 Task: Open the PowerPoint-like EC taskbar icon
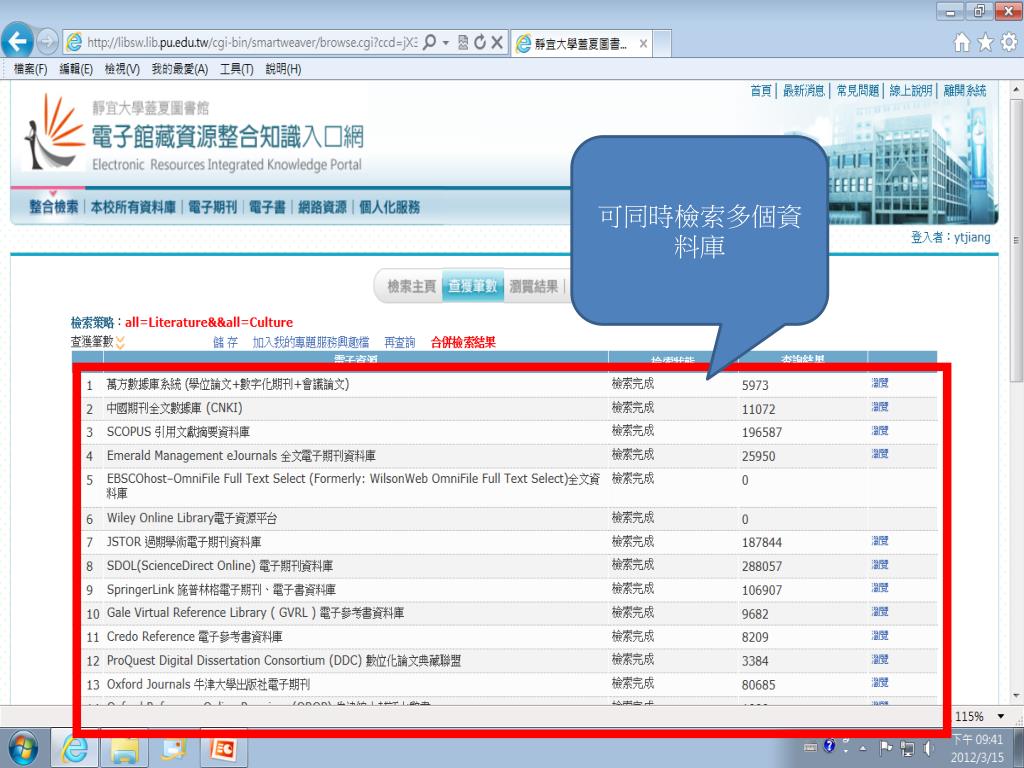pyautogui.click(x=222, y=748)
